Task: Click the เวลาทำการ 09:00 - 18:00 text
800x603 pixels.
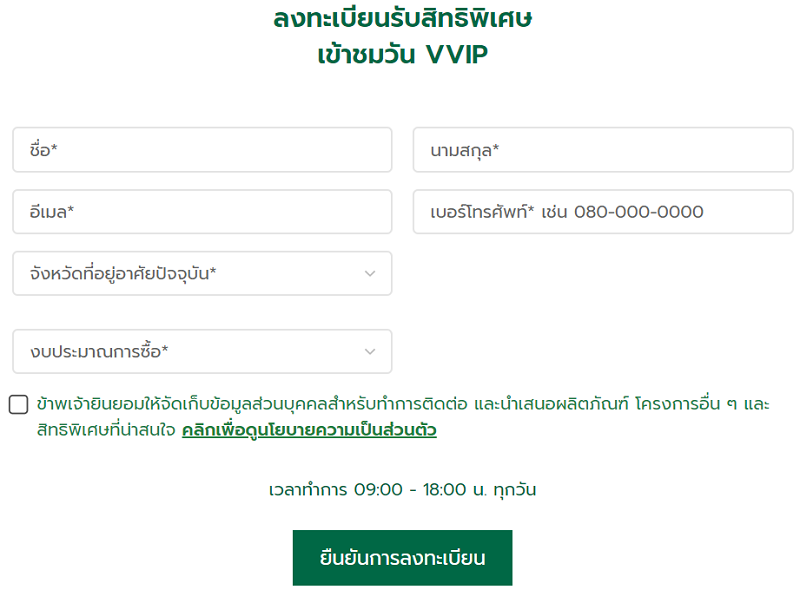Action: point(402,490)
